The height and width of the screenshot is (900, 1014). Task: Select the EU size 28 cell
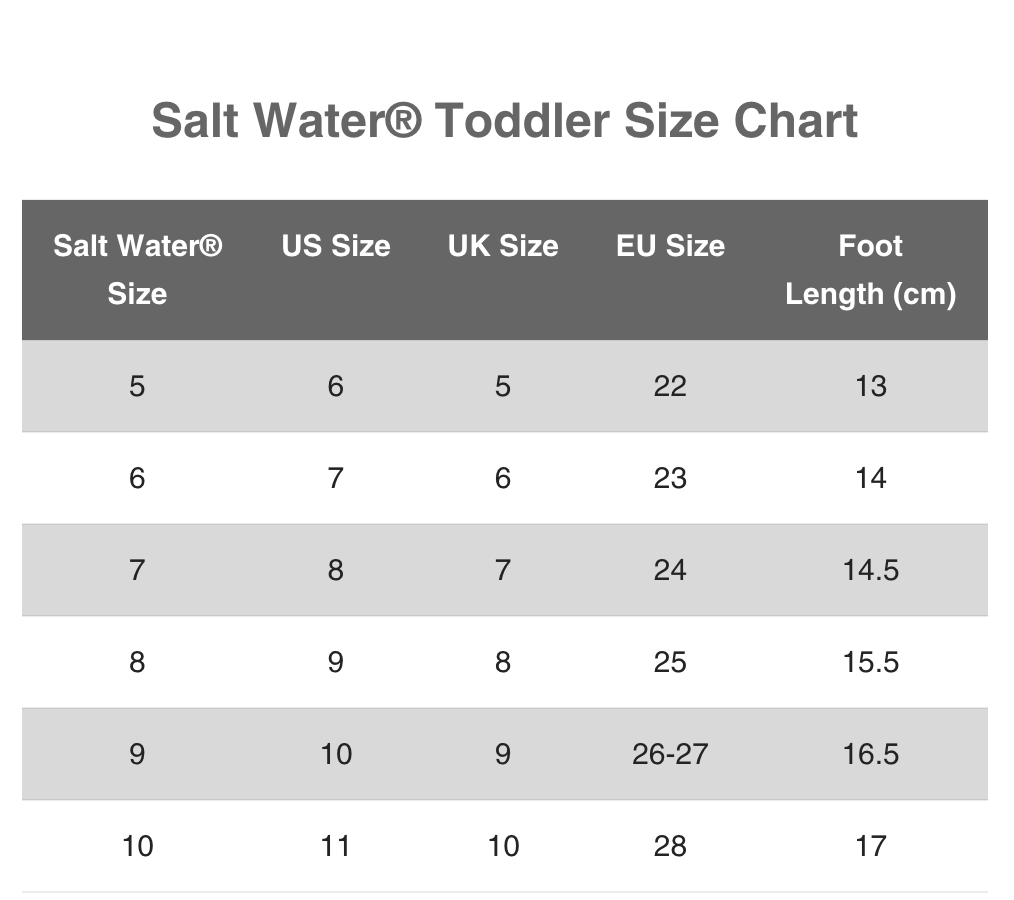[x=670, y=846]
